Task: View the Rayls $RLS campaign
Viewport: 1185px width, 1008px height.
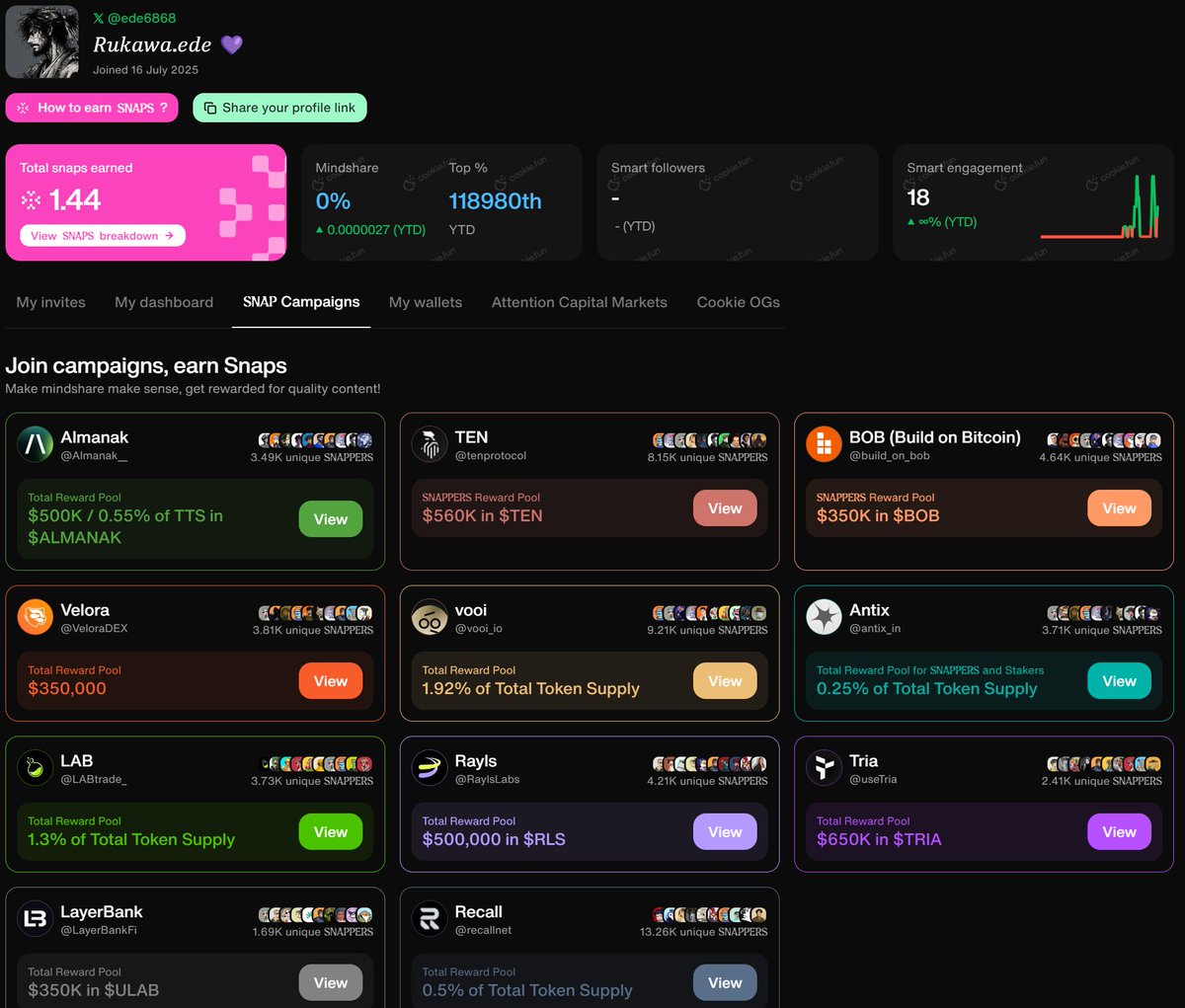Action: [725, 832]
